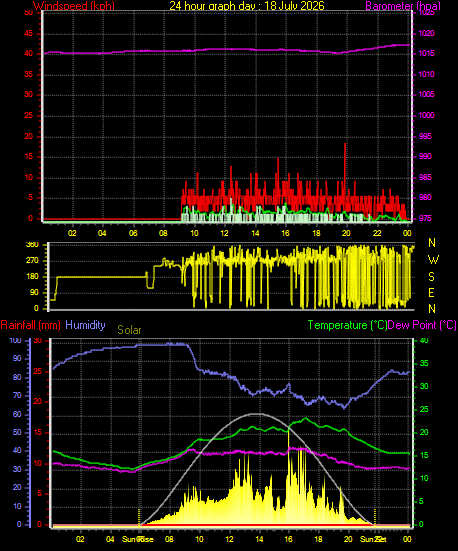Select the 1010 barometer axis value
This screenshot has width=458, height=551.
[426, 74]
